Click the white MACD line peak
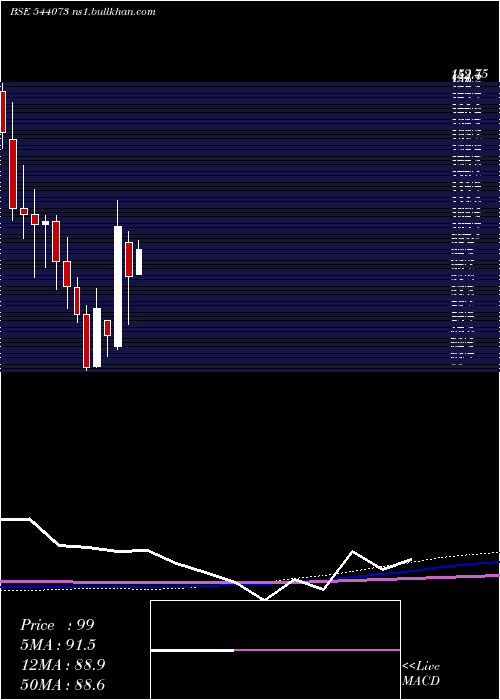 pos(353,552)
